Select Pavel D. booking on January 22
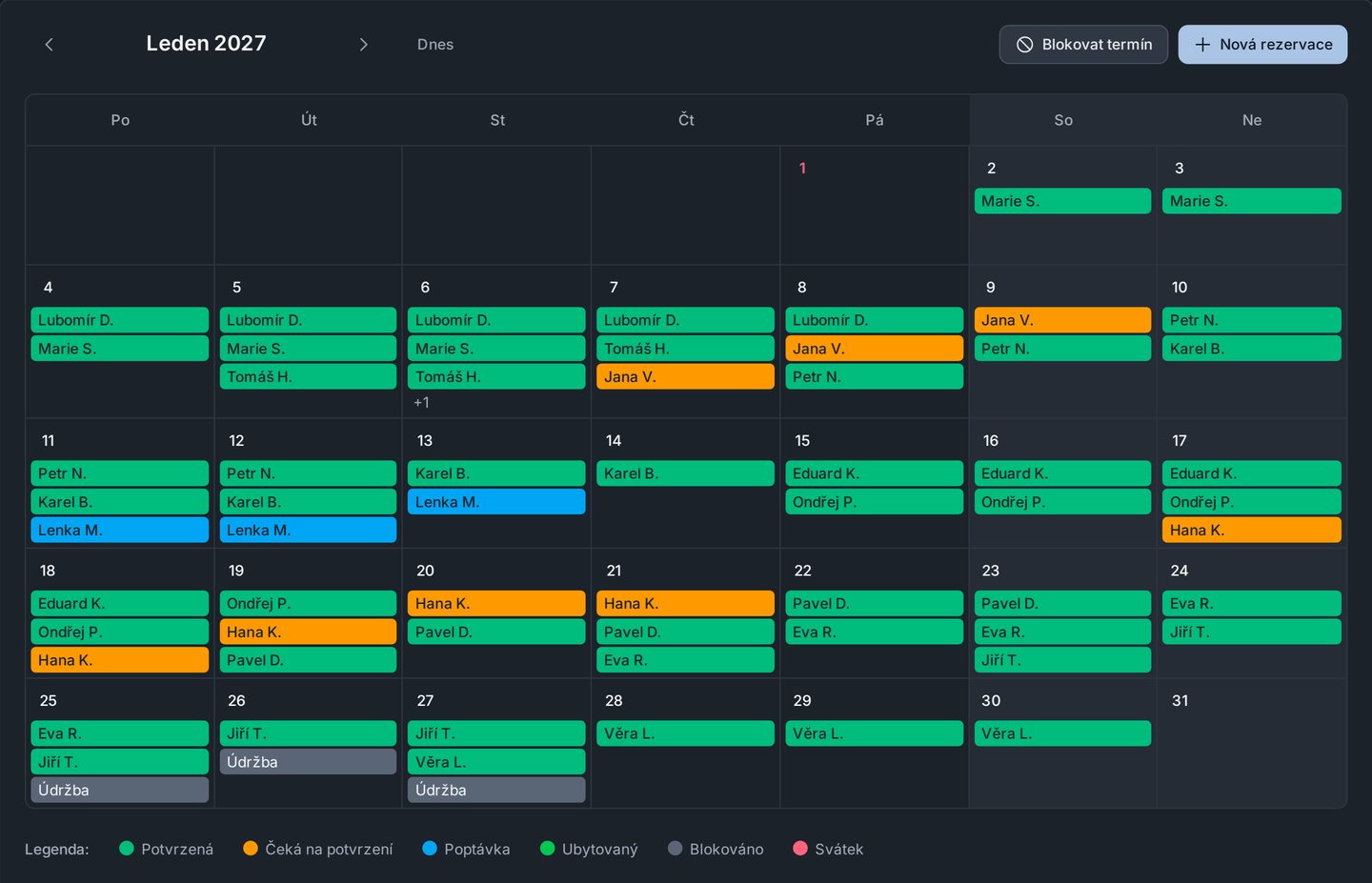The width and height of the screenshot is (1372, 883). [875, 604]
